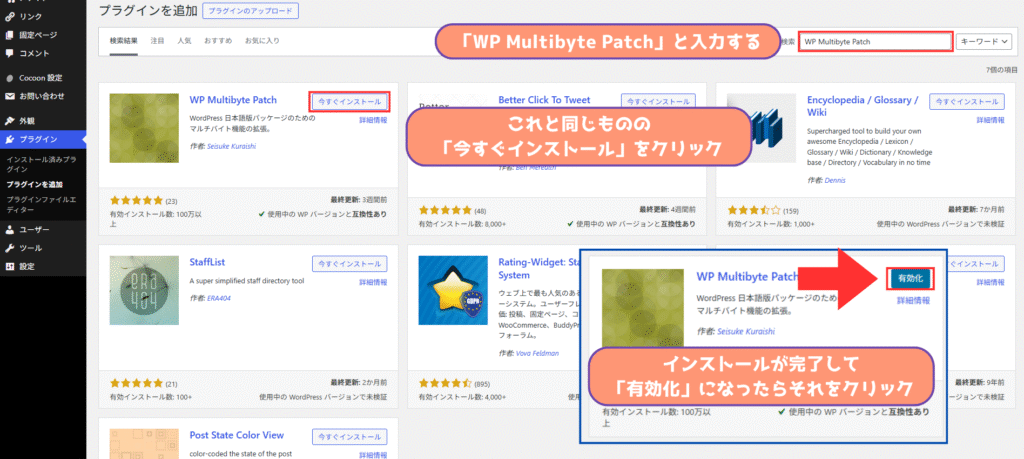The image size is (1024, 459).
Task: View 詳細情報 for Post State Color View
Action: click(373, 454)
